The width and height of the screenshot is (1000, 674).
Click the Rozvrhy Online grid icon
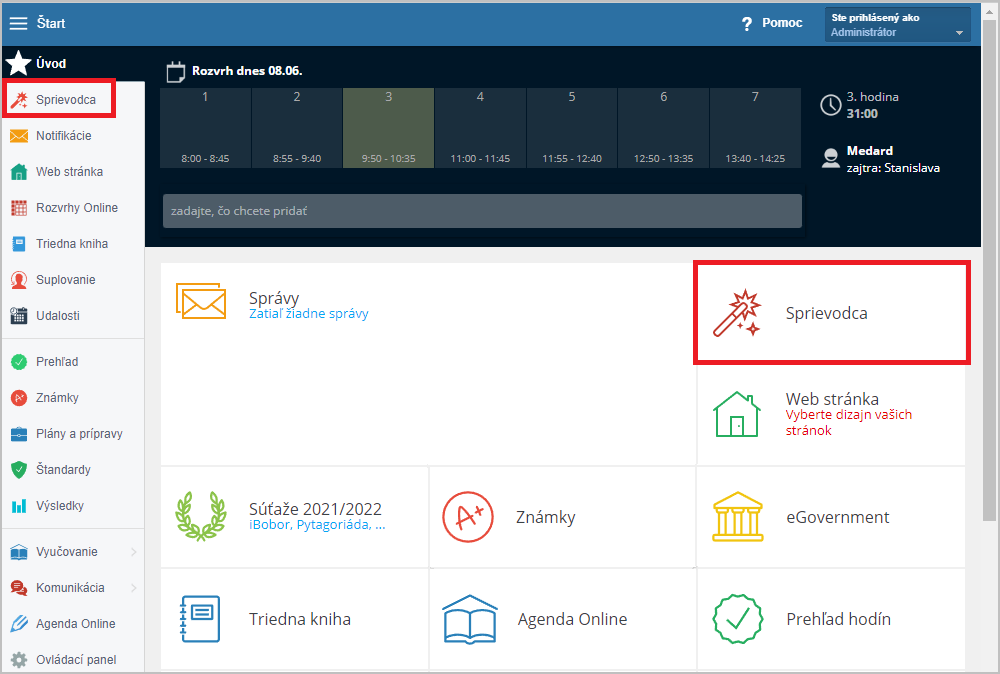(19, 208)
